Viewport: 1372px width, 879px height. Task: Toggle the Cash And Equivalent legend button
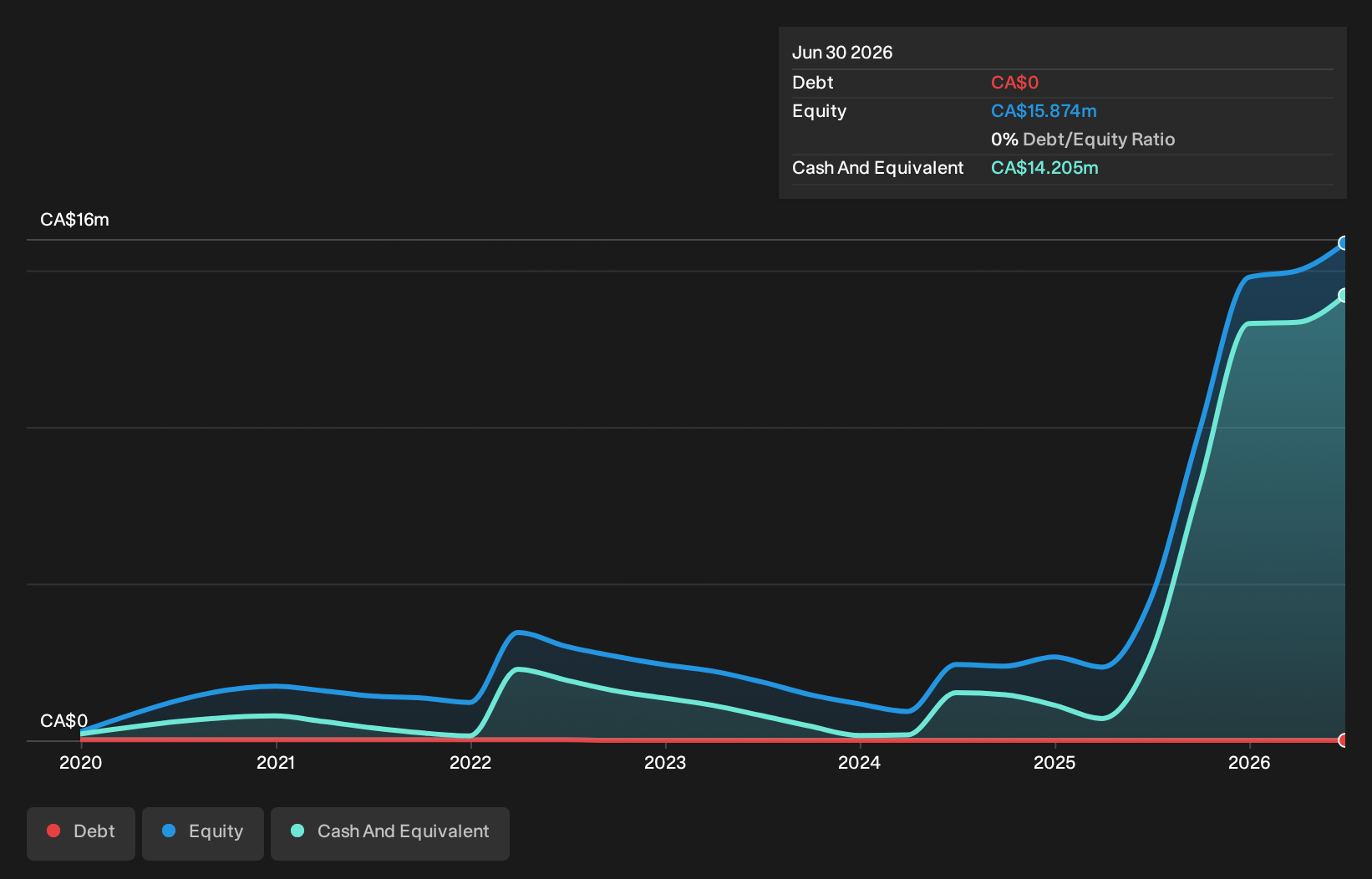390,833
